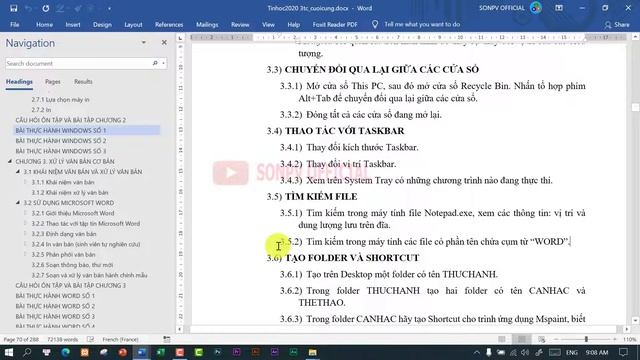Click the volume speaker tray icon
The image size is (640, 360).
pyautogui.click(x=525, y=352)
